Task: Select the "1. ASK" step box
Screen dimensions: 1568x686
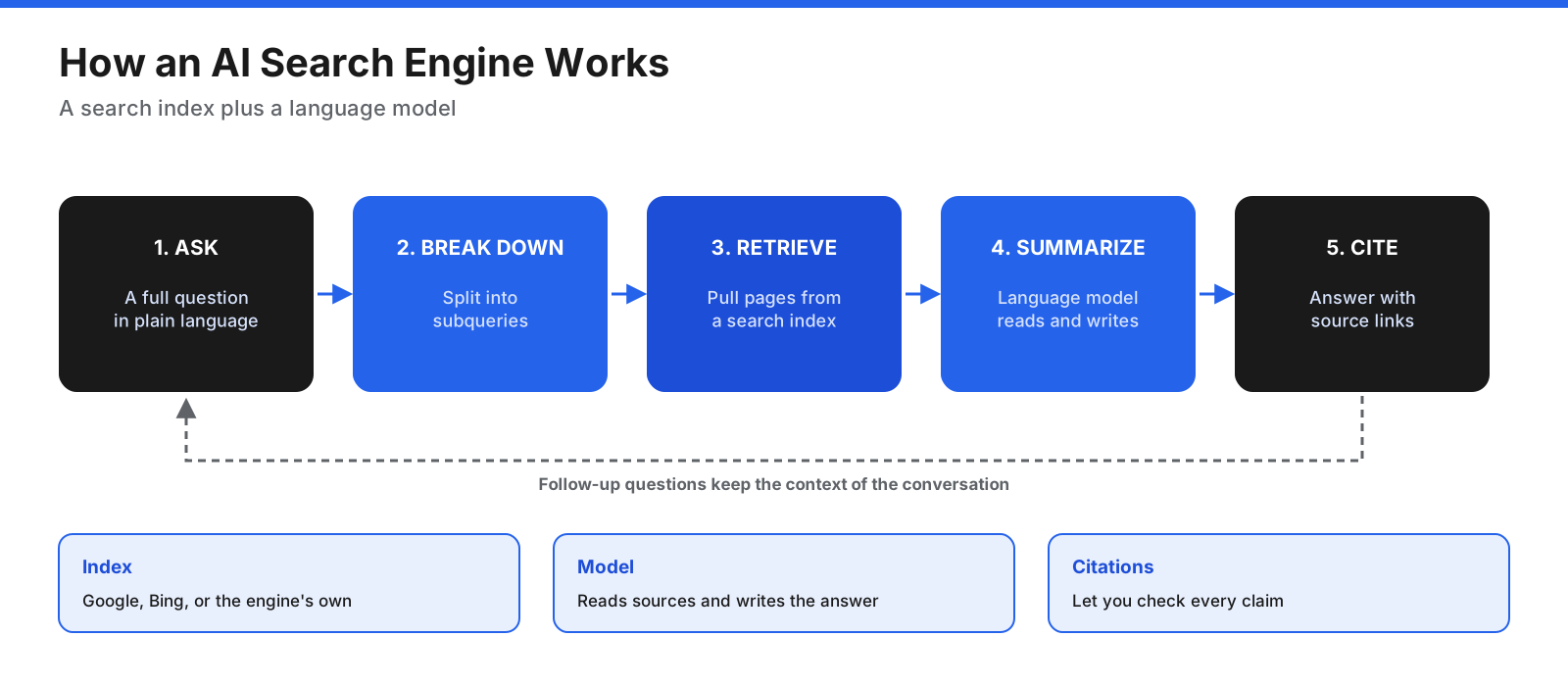Action: pyautogui.click(x=186, y=294)
